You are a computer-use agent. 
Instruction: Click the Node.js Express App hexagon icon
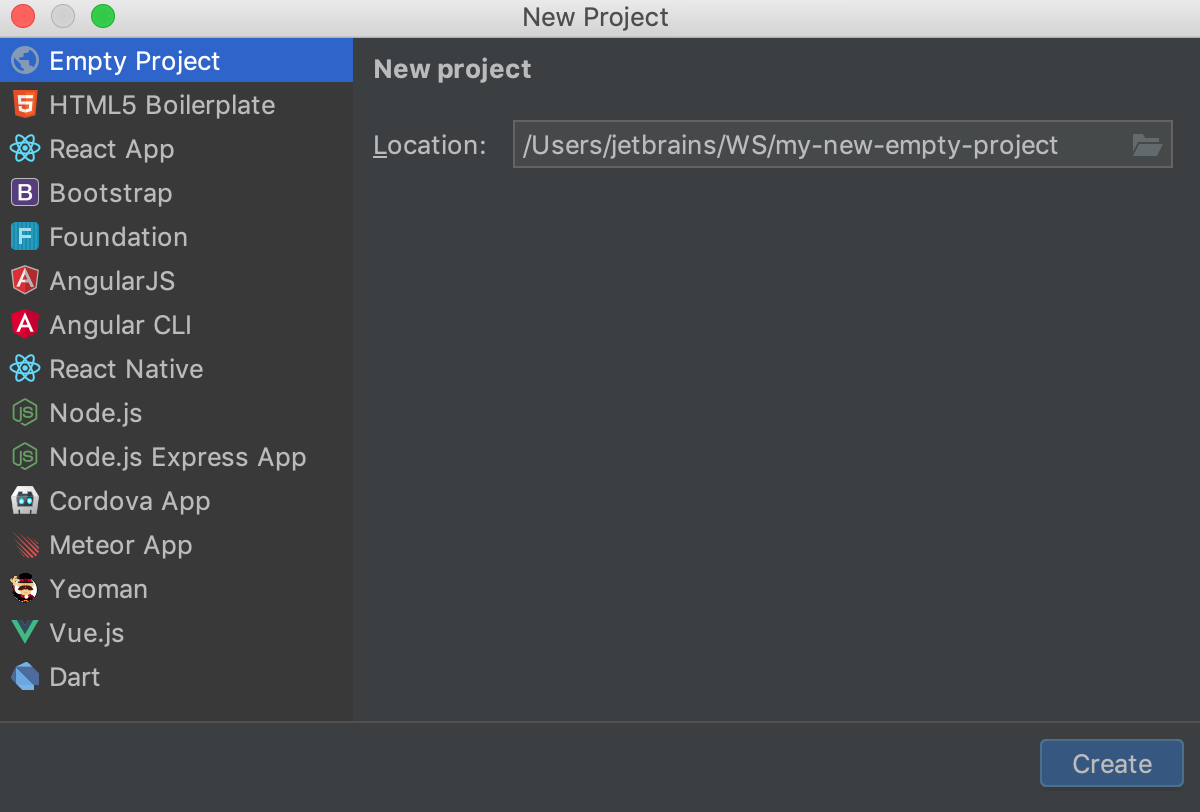coord(25,457)
